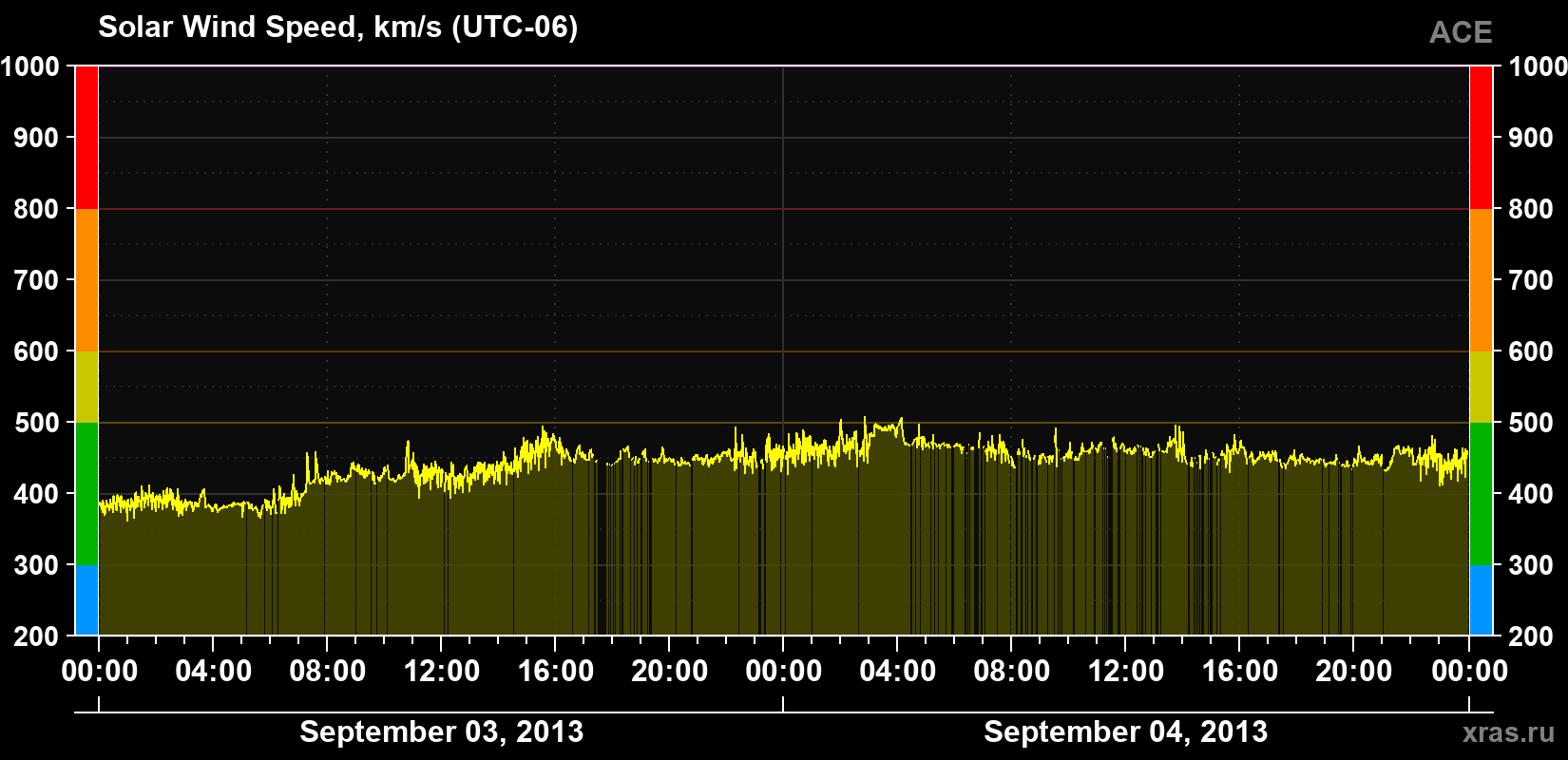This screenshot has height=760, width=1568.
Task: Click the middle 00:00 time axis label
Action: click(784, 672)
